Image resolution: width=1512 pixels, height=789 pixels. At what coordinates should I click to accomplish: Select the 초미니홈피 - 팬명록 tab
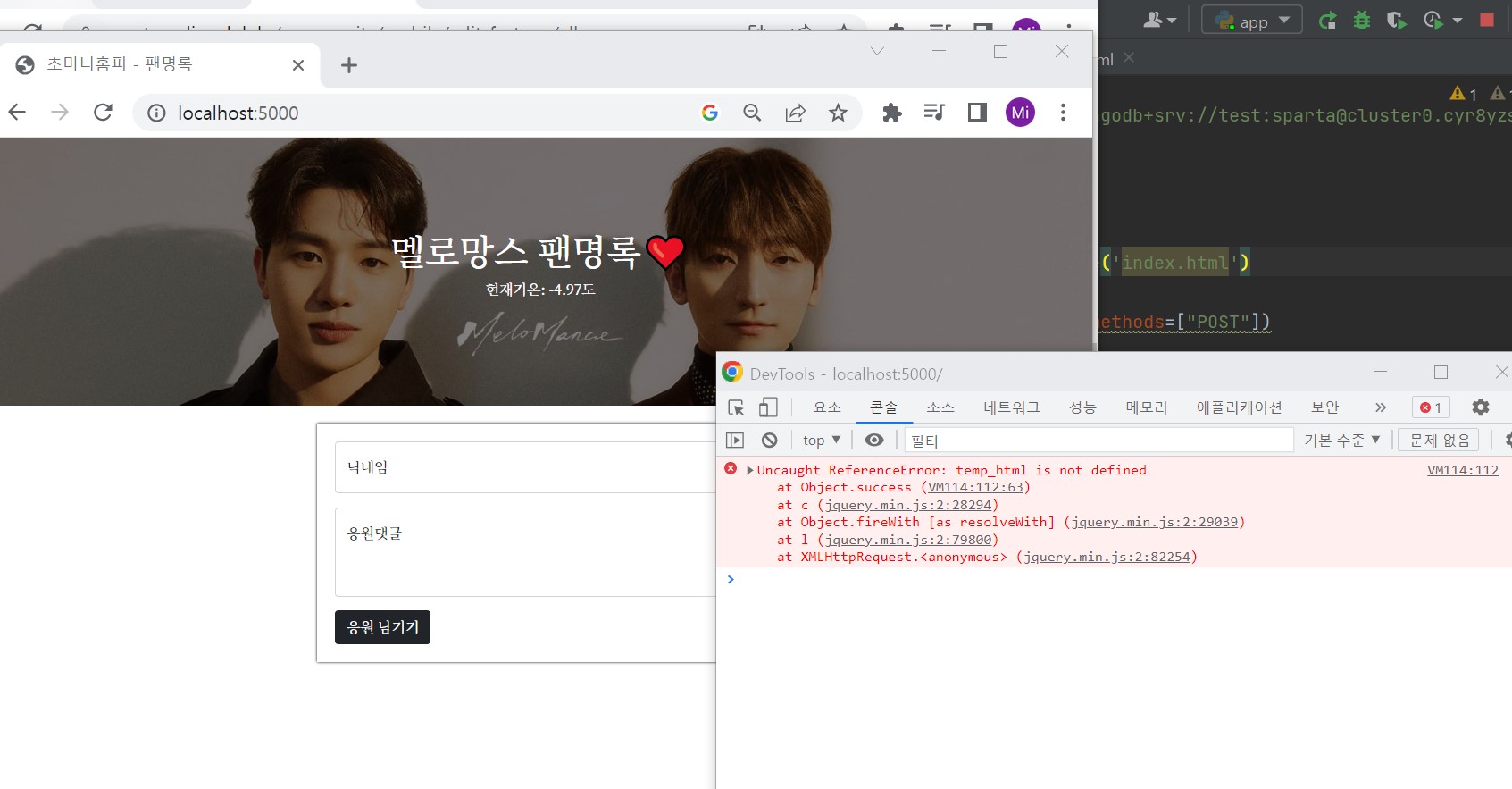[159, 64]
